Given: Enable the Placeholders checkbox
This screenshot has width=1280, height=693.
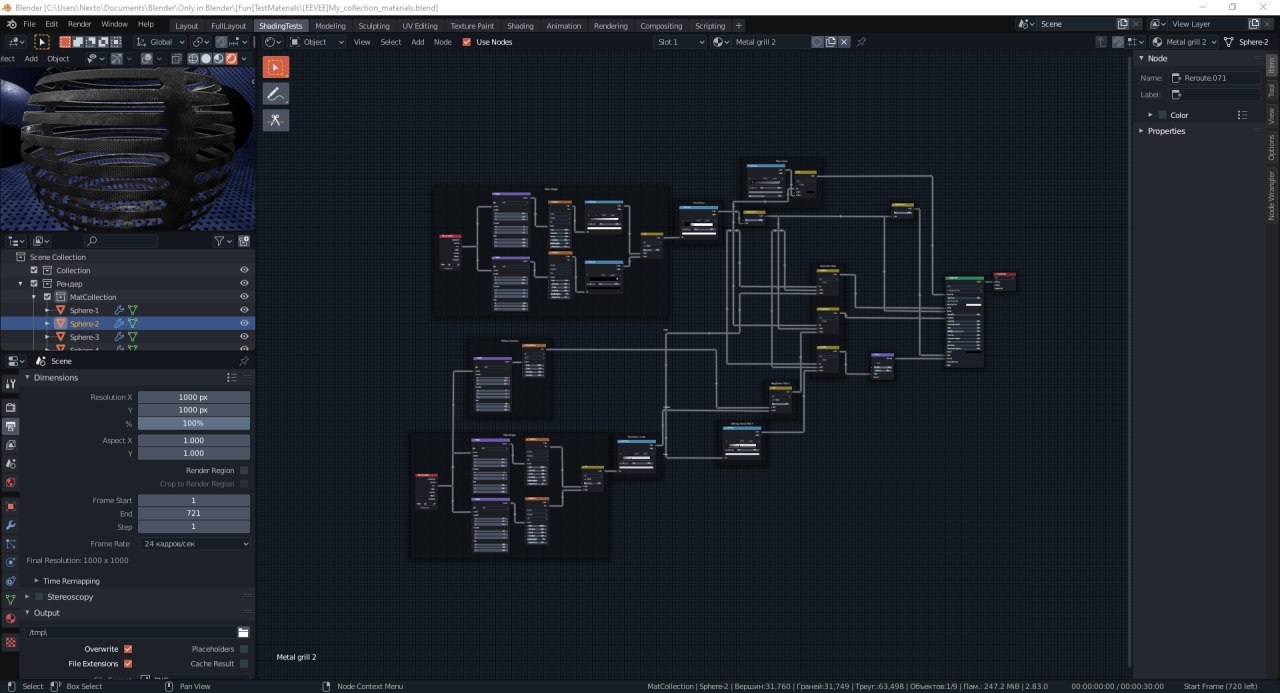Looking at the screenshot, I should (244, 649).
